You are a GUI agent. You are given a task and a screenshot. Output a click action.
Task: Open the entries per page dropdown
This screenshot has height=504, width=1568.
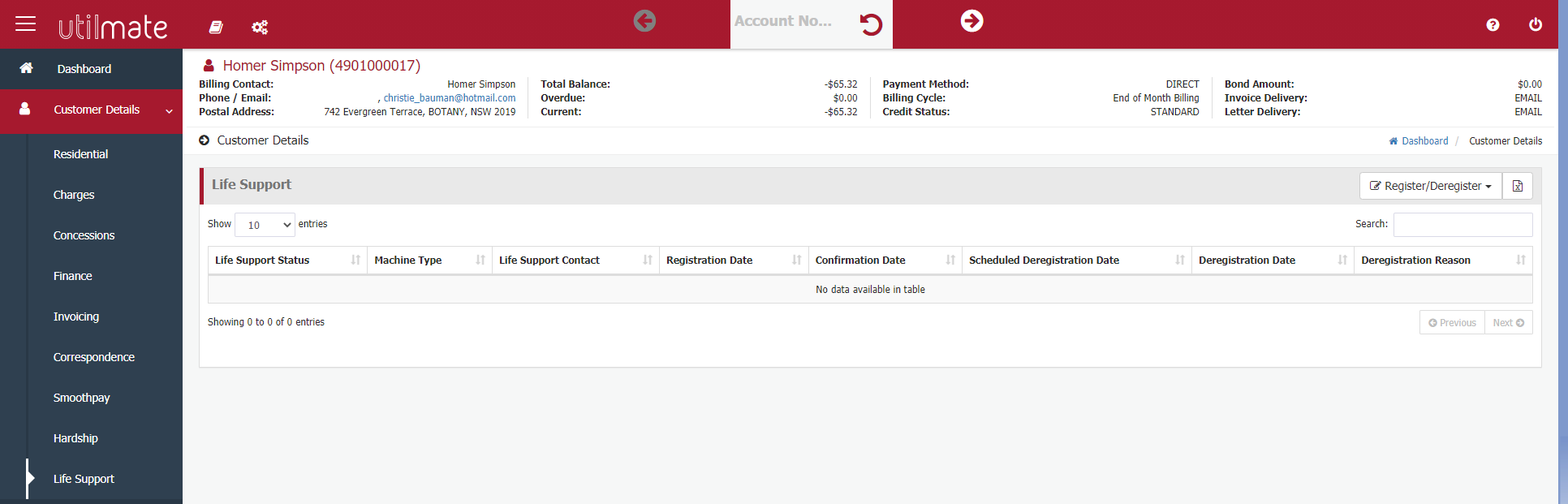265,225
